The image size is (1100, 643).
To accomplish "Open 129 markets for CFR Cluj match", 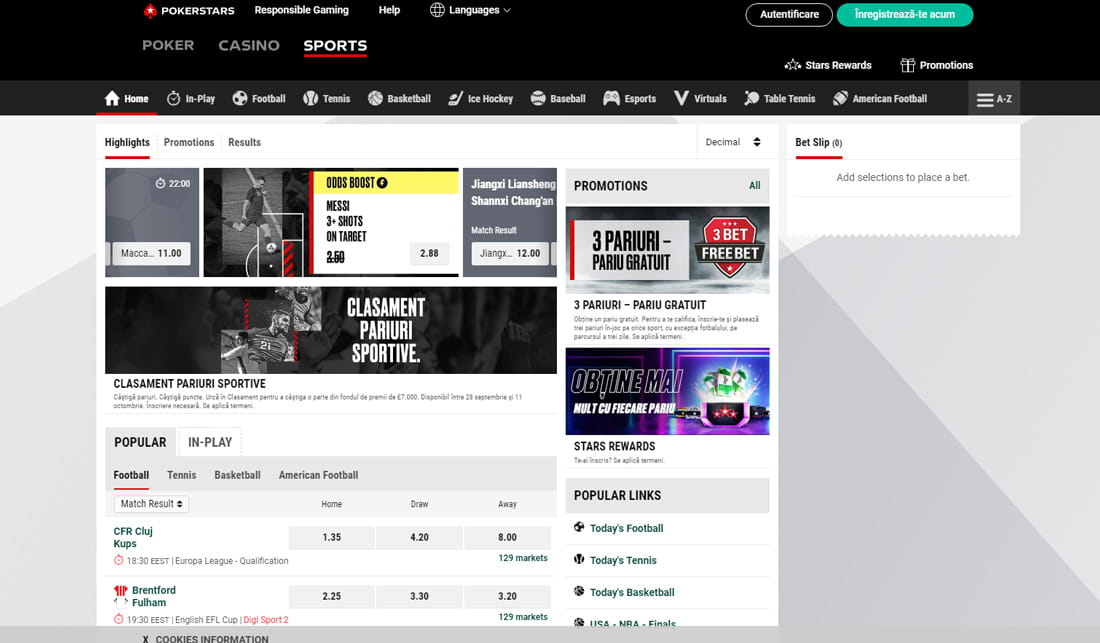I will point(523,558).
